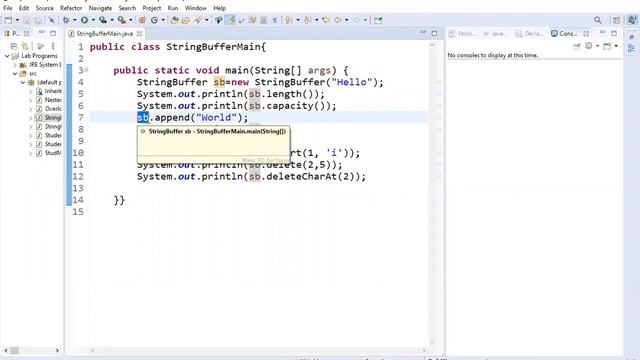Select the Console view tab

564,33
